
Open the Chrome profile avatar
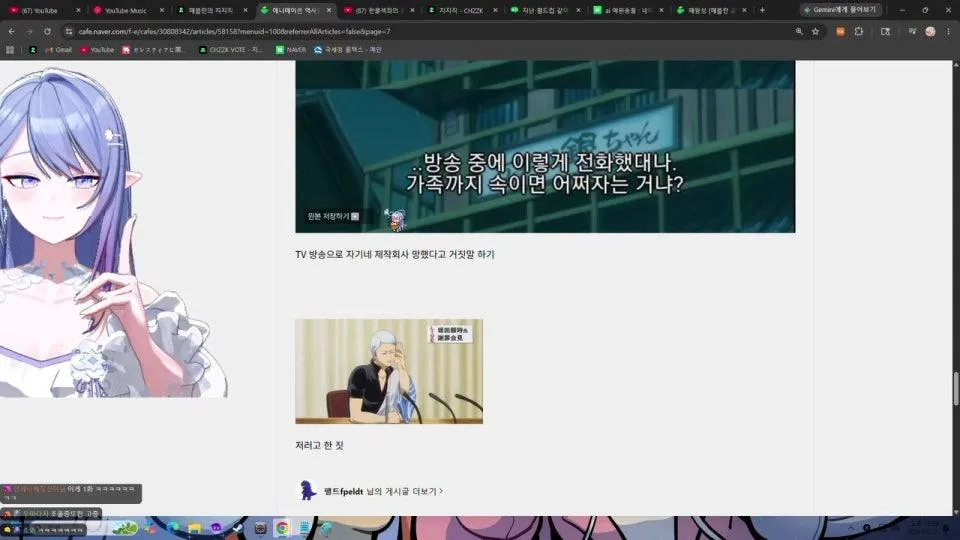pyautogui.click(x=930, y=31)
